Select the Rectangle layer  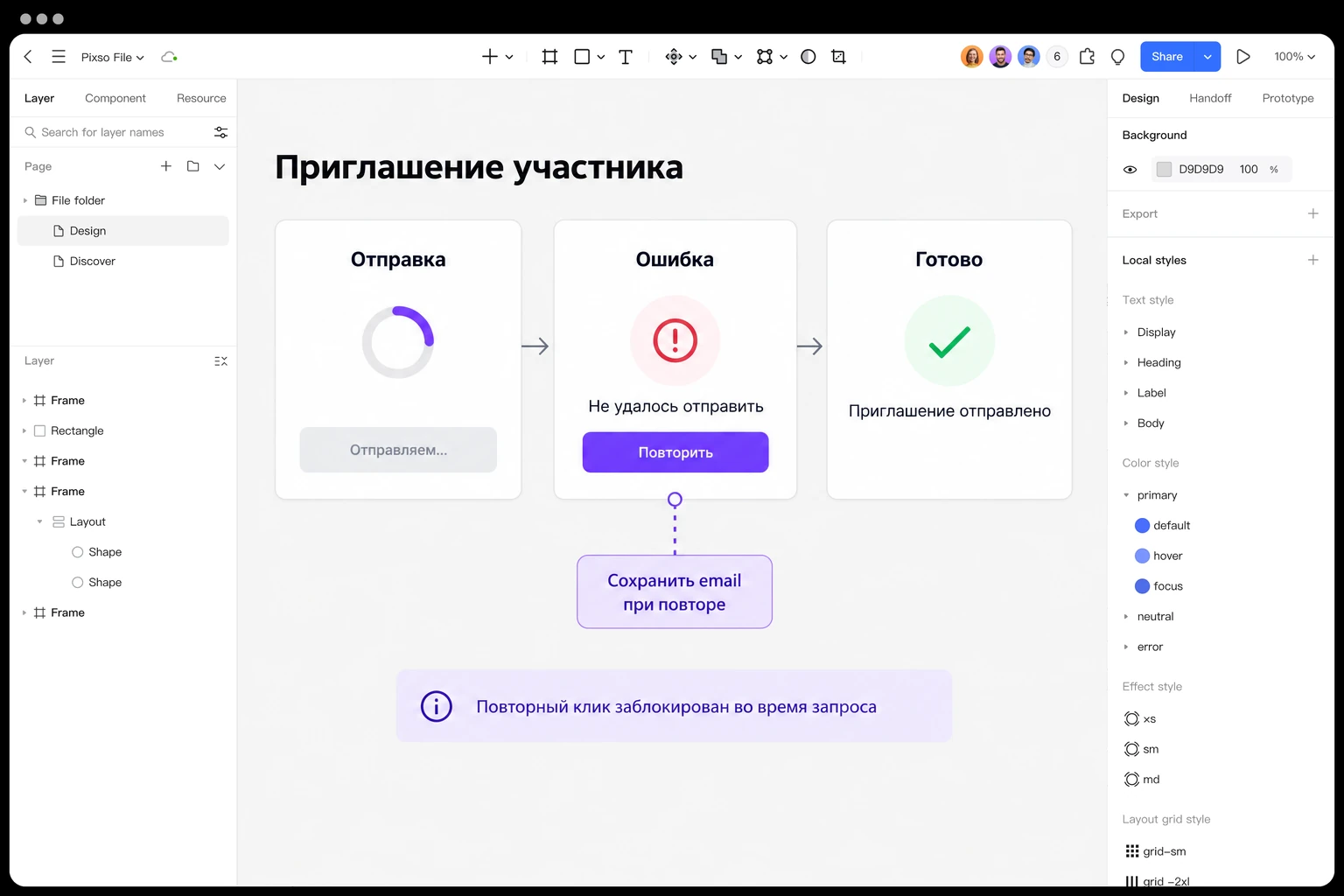click(123, 430)
